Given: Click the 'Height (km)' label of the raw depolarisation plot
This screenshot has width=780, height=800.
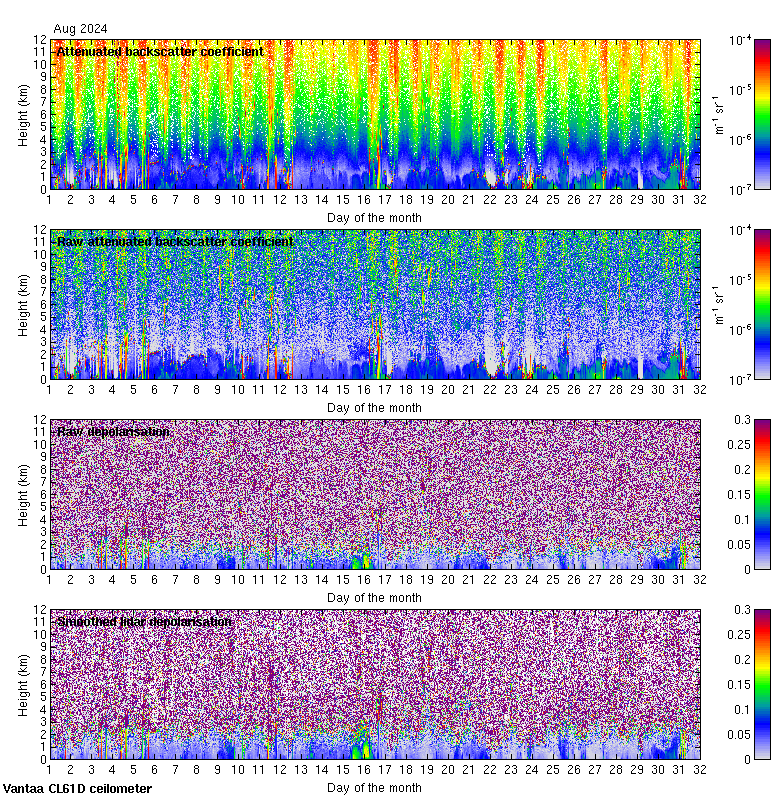Looking at the screenshot, I should click(x=23, y=494).
